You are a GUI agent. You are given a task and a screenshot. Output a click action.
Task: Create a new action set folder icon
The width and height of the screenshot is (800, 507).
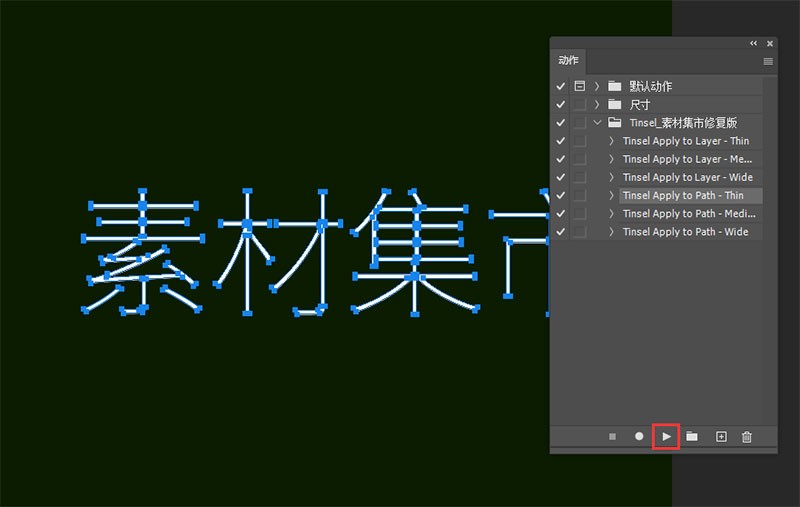(692, 437)
